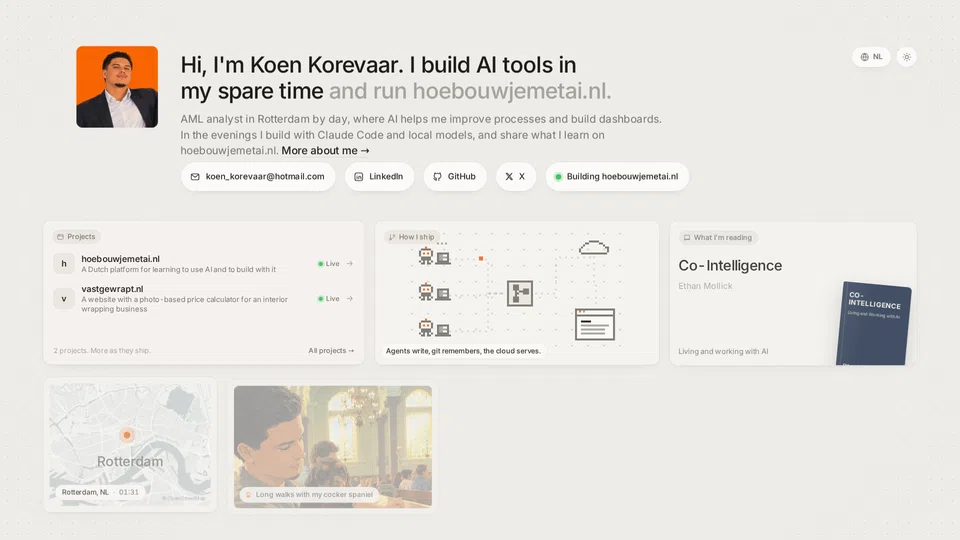The image size is (960, 540).
Task: Click author name Ethan Mollick
Action: 705,286
